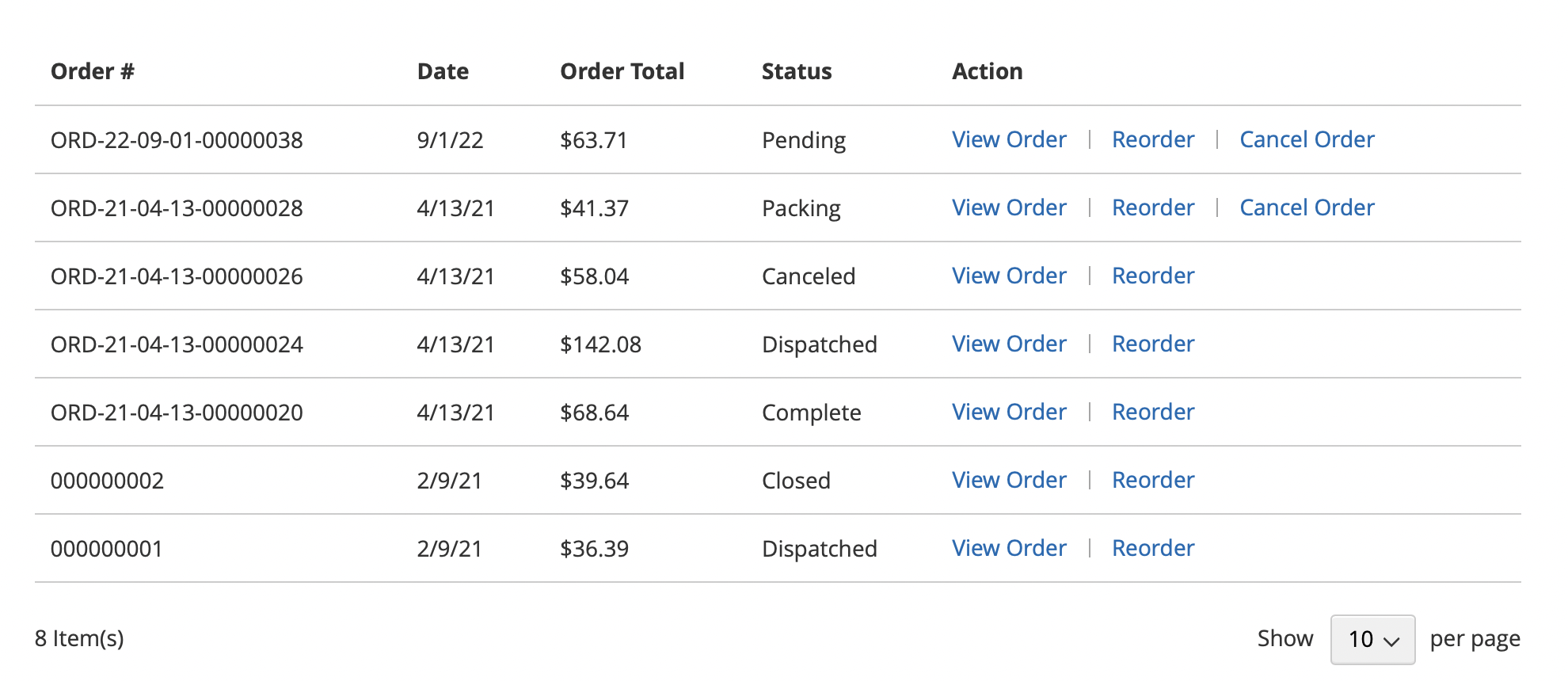The height and width of the screenshot is (681, 1568).
Task: Reorder the Packing order
Action: [1153, 207]
